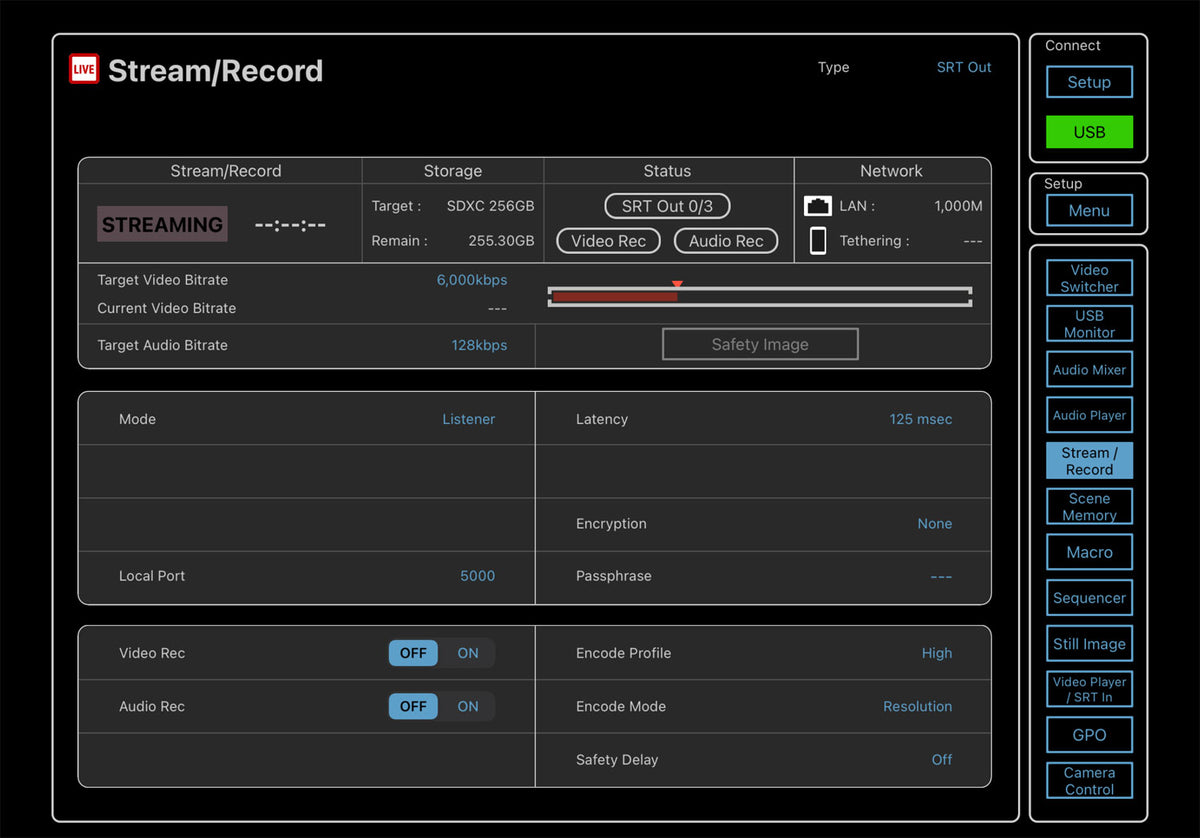1200x838 pixels.
Task: Open the Video Switcher page
Action: click(x=1089, y=278)
